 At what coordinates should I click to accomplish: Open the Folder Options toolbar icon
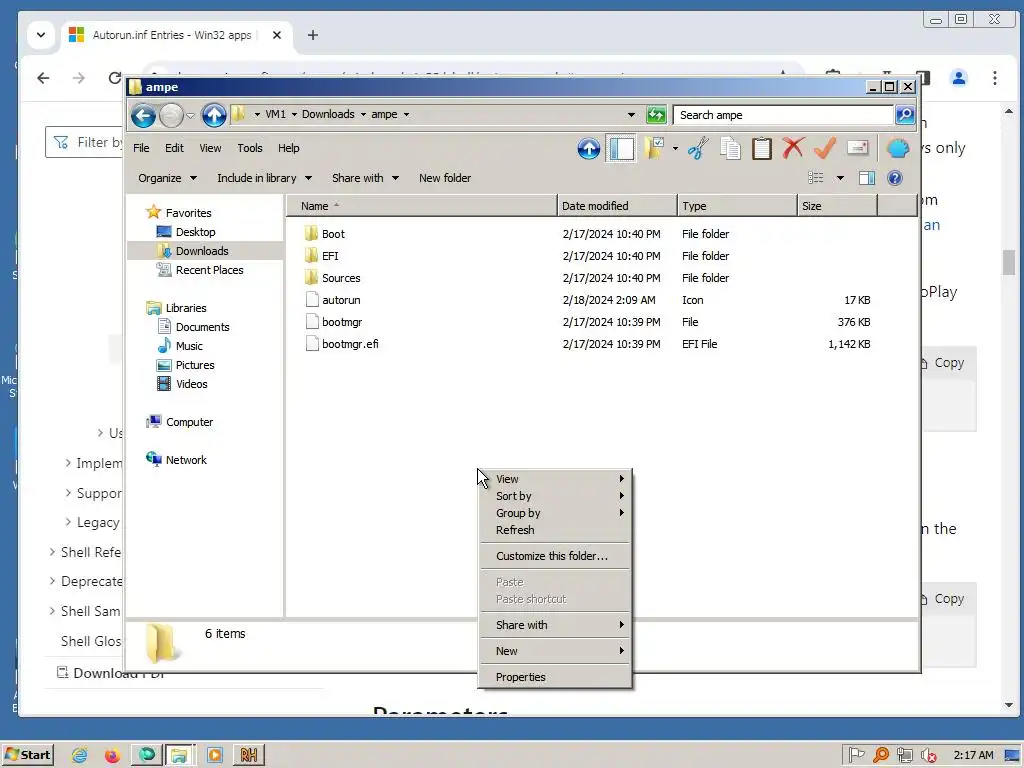[x=654, y=148]
